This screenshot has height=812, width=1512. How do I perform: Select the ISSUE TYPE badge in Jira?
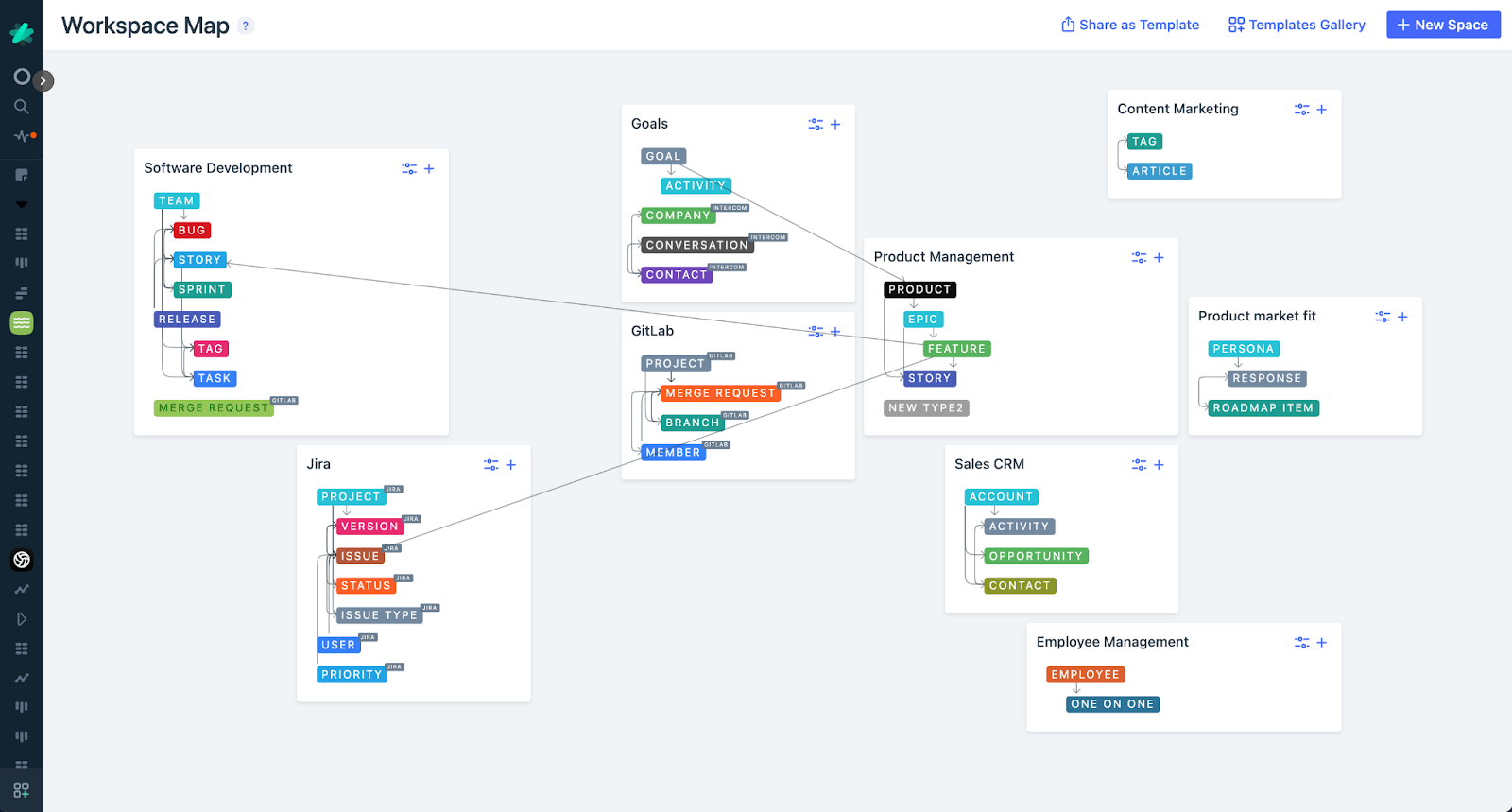379,615
